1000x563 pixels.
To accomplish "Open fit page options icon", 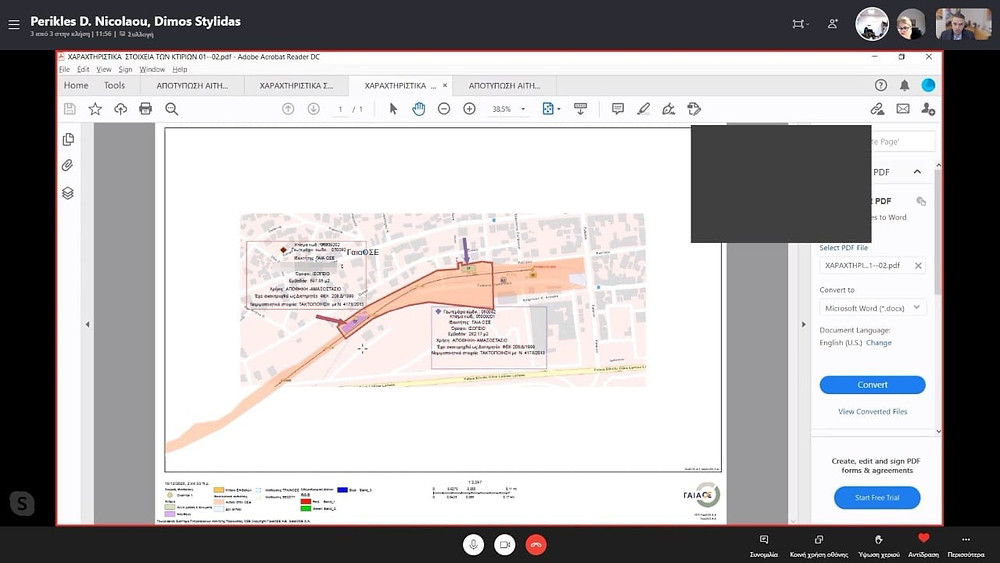I will (548, 109).
